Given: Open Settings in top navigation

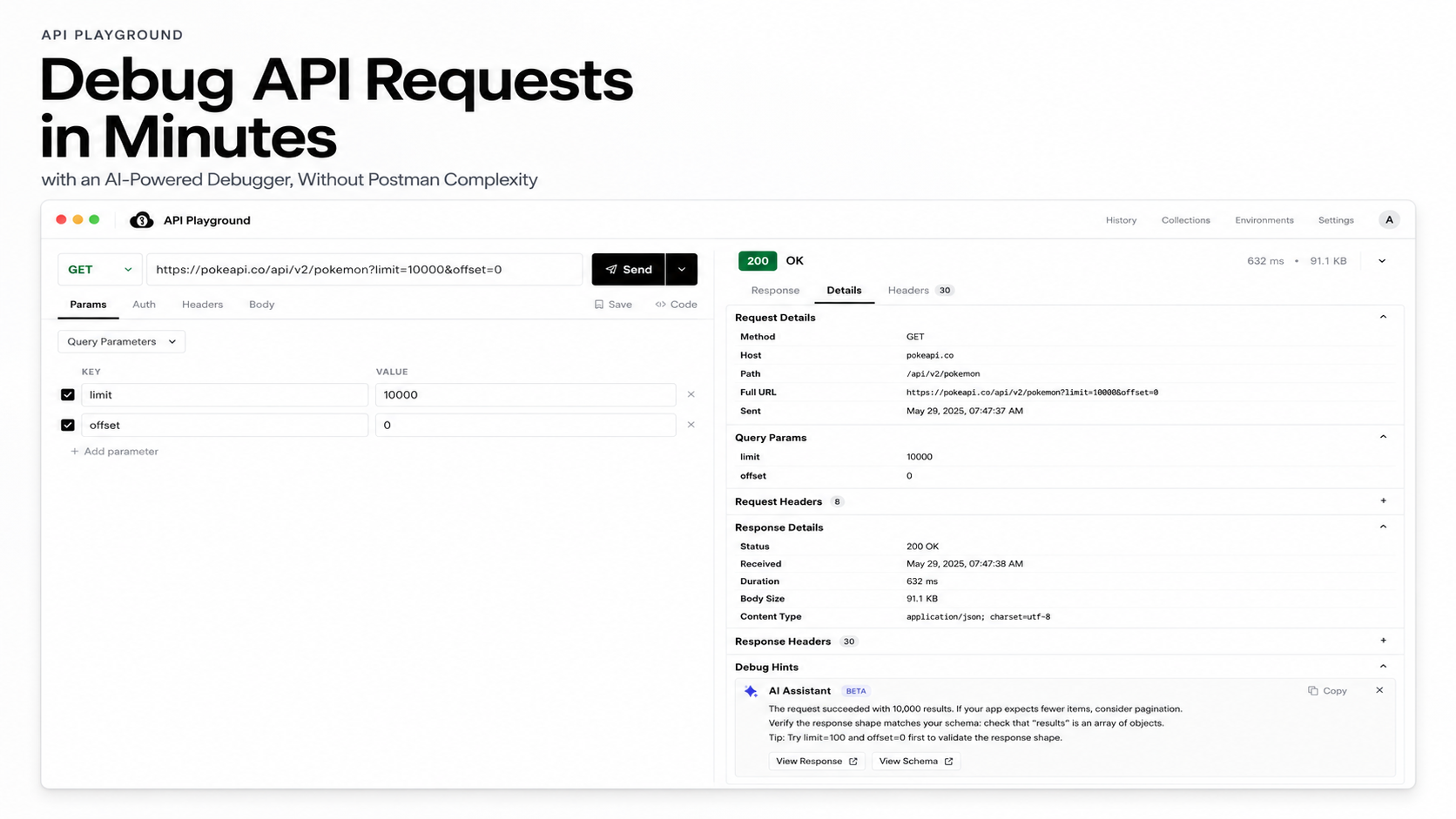Looking at the screenshot, I should tap(1335, 220).
